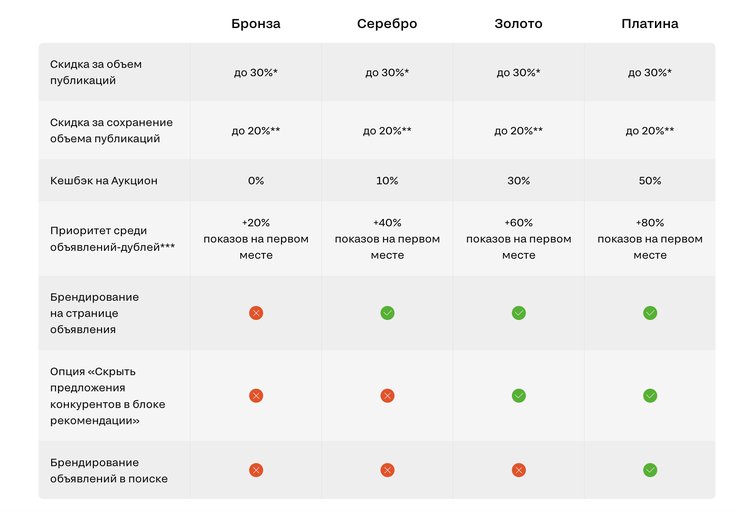Select the Платина column header
740x513 pixels.
650,23
